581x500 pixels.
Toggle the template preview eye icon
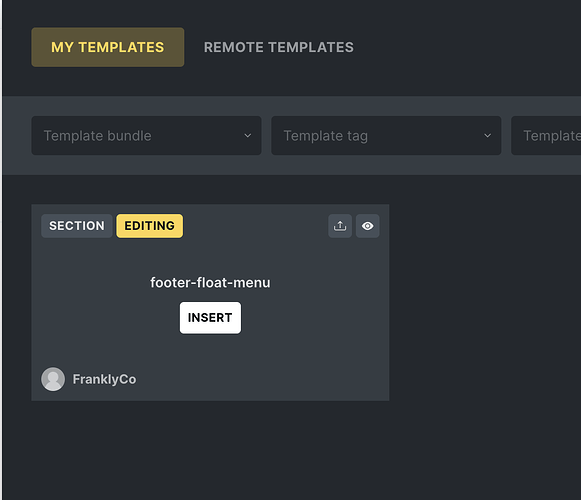(x=368, y=226)
